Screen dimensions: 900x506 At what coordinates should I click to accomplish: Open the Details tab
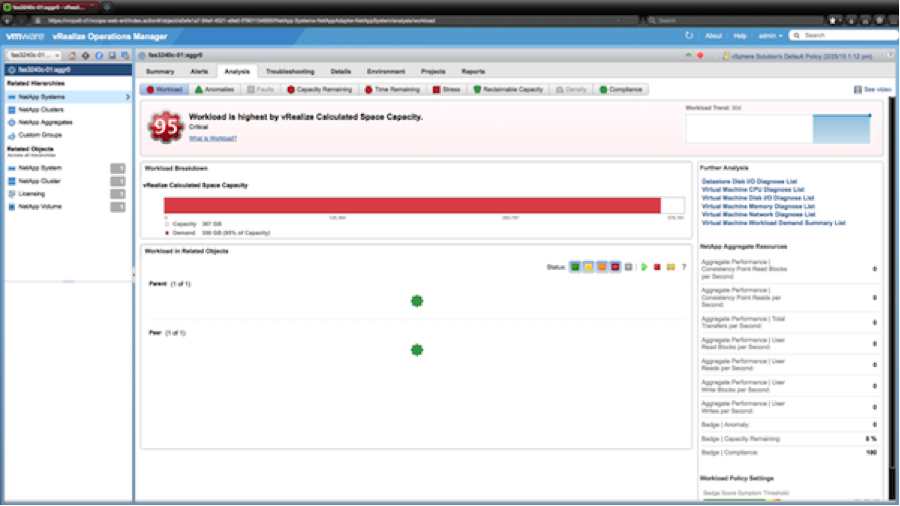[340, 72]
